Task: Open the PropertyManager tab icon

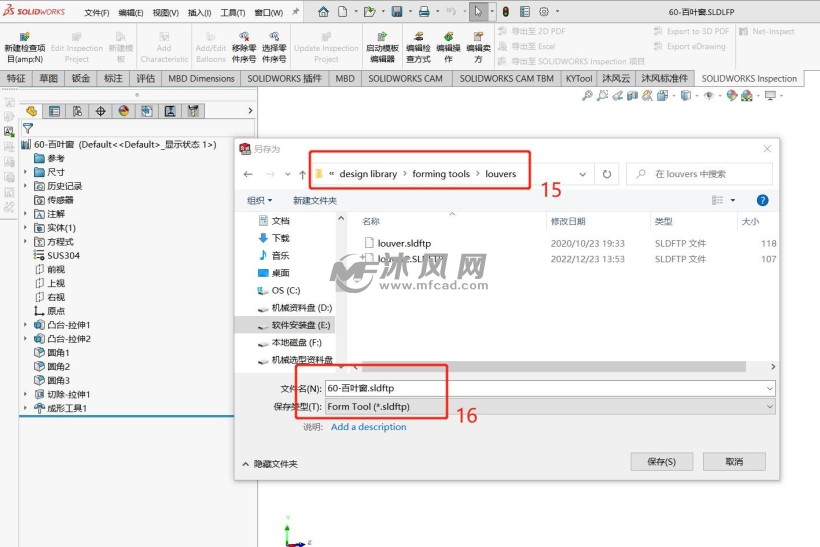Action: point(54,111)
